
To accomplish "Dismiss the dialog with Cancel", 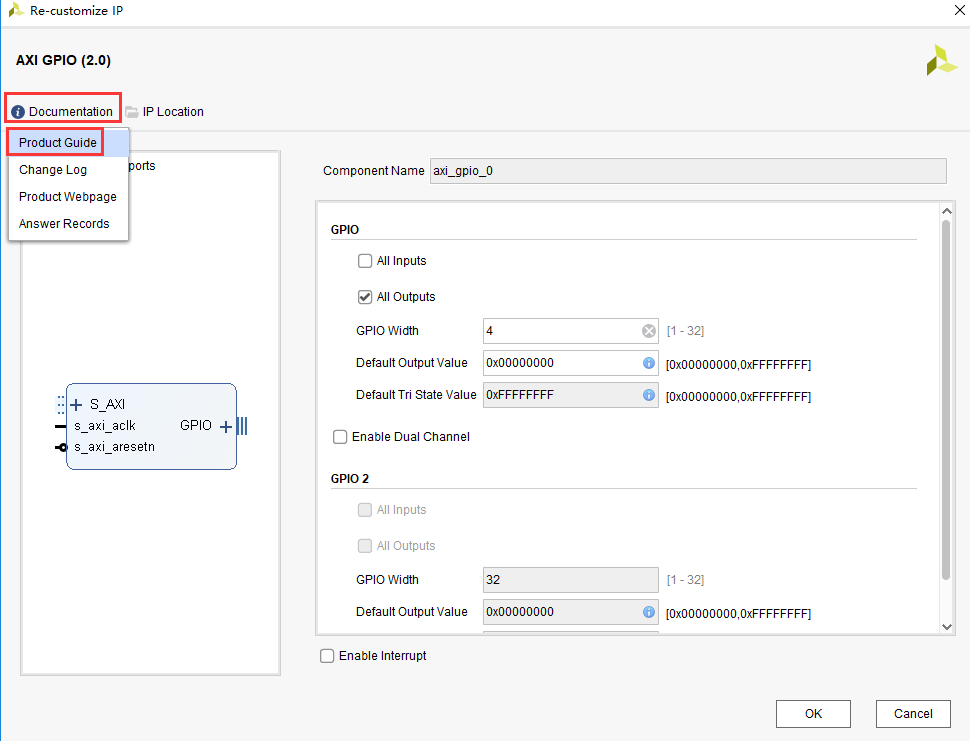I will [912, 713].
